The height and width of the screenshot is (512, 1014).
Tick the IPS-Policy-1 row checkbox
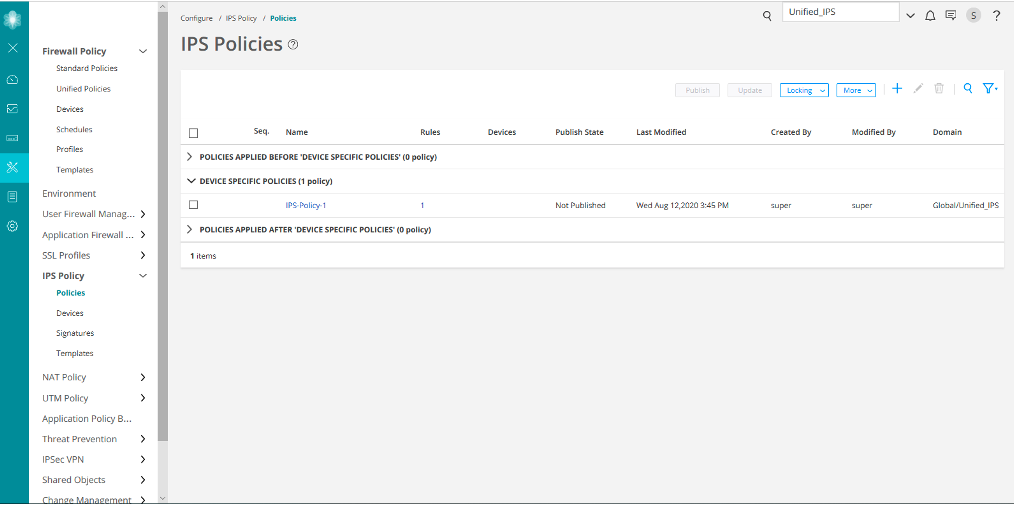coord(194,205)
